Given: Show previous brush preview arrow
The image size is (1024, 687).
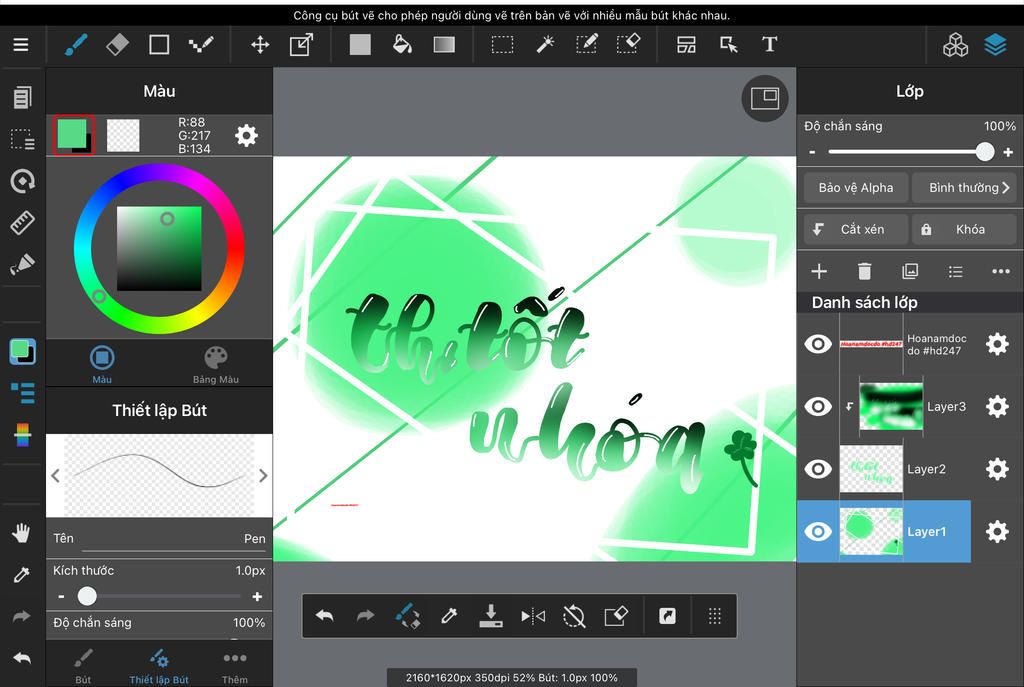Looking at the screenshot, I should [x=56, y=475].
